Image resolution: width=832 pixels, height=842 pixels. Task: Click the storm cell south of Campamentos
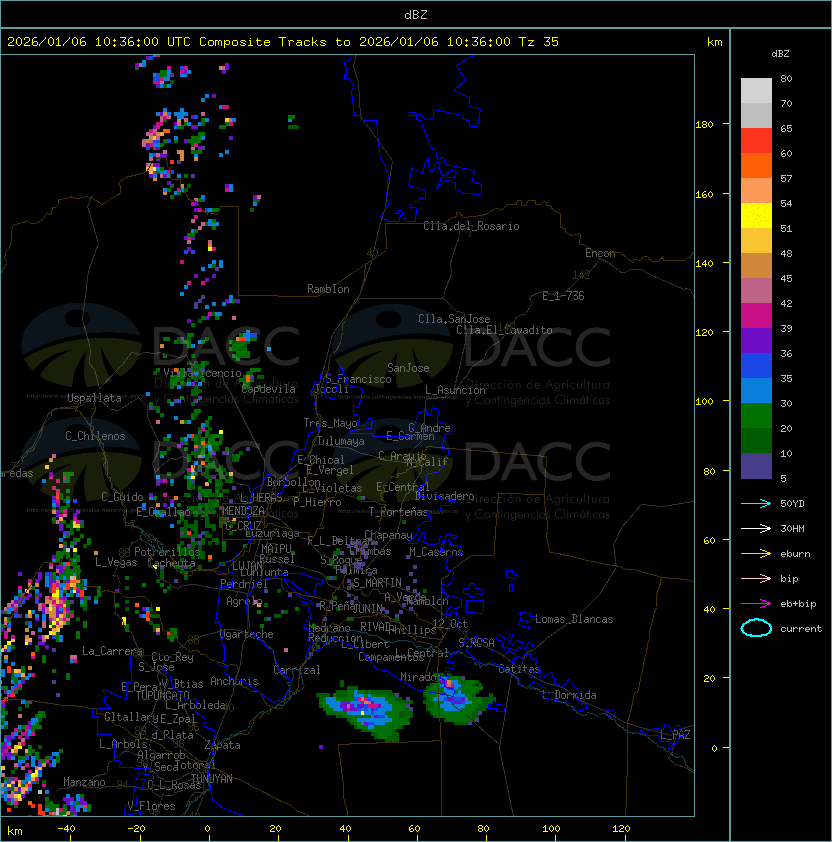[x=366, y=711]
